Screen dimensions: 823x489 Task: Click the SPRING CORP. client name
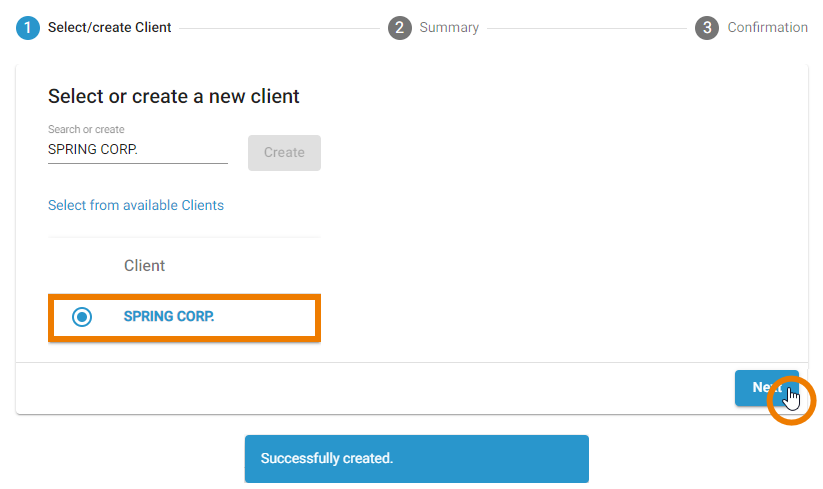[169, 317]
